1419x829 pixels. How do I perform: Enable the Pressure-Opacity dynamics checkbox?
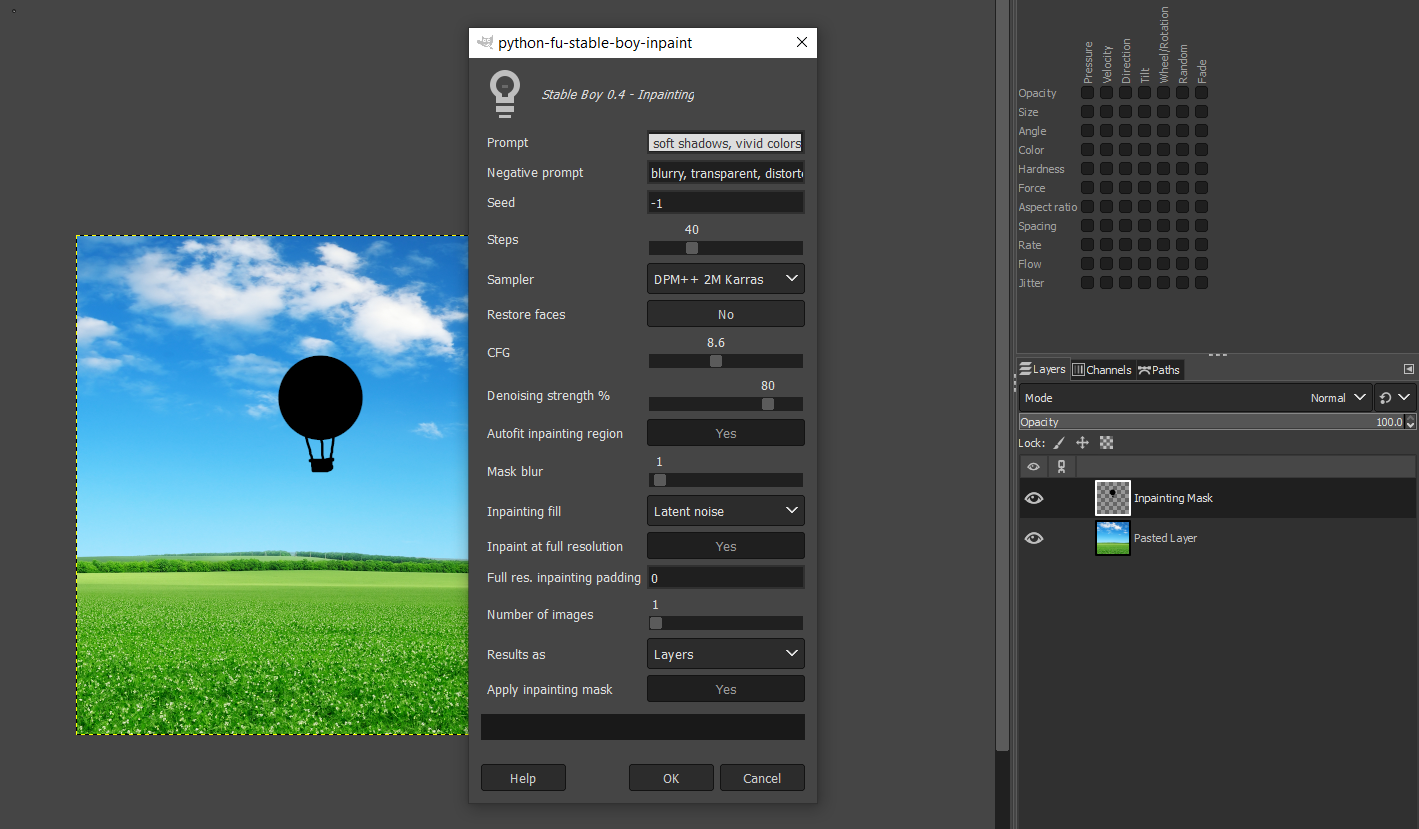1087,93
